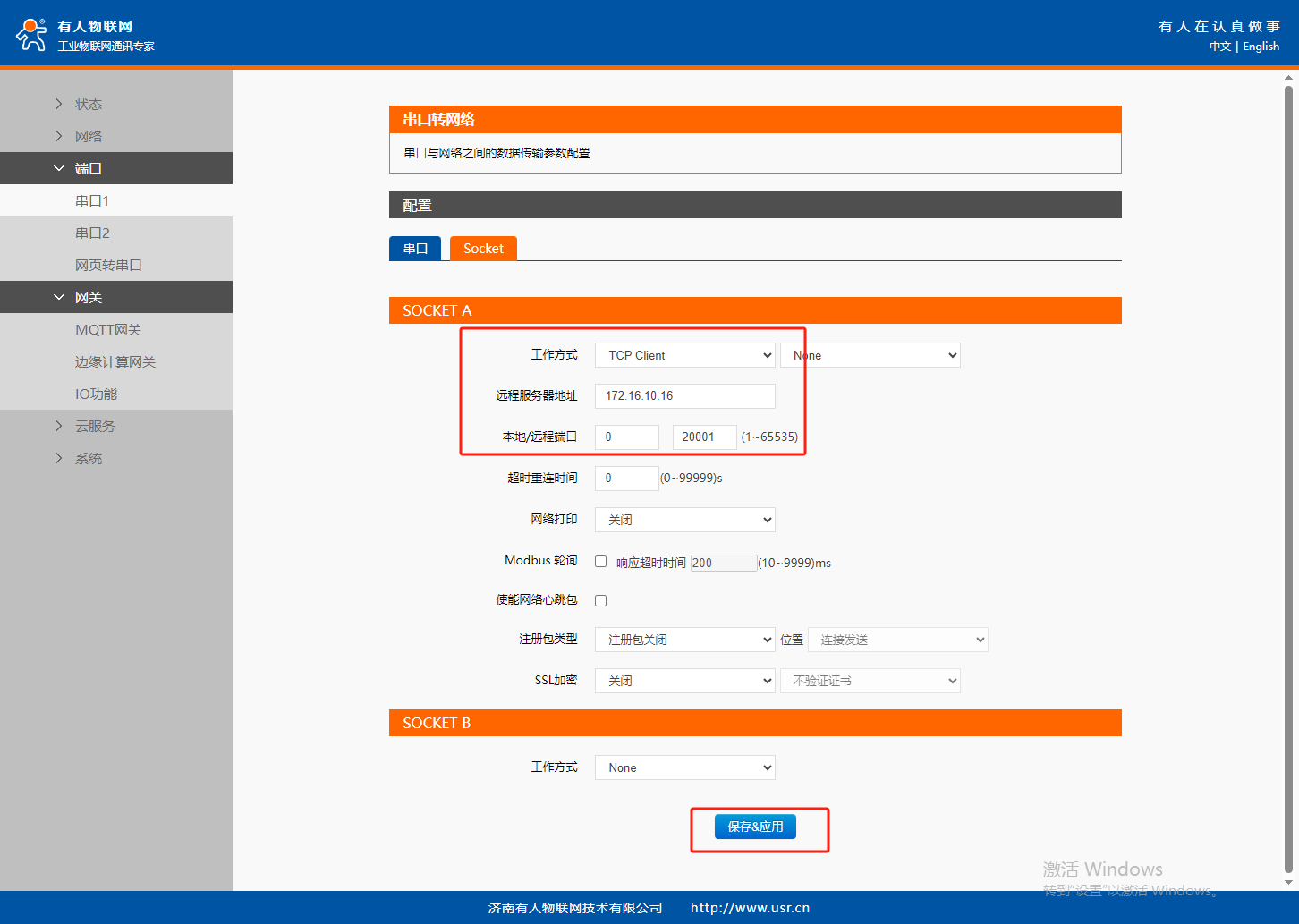
Task: Enable the 使能网络心跳包 checkbox
Action: coord(601,600)
